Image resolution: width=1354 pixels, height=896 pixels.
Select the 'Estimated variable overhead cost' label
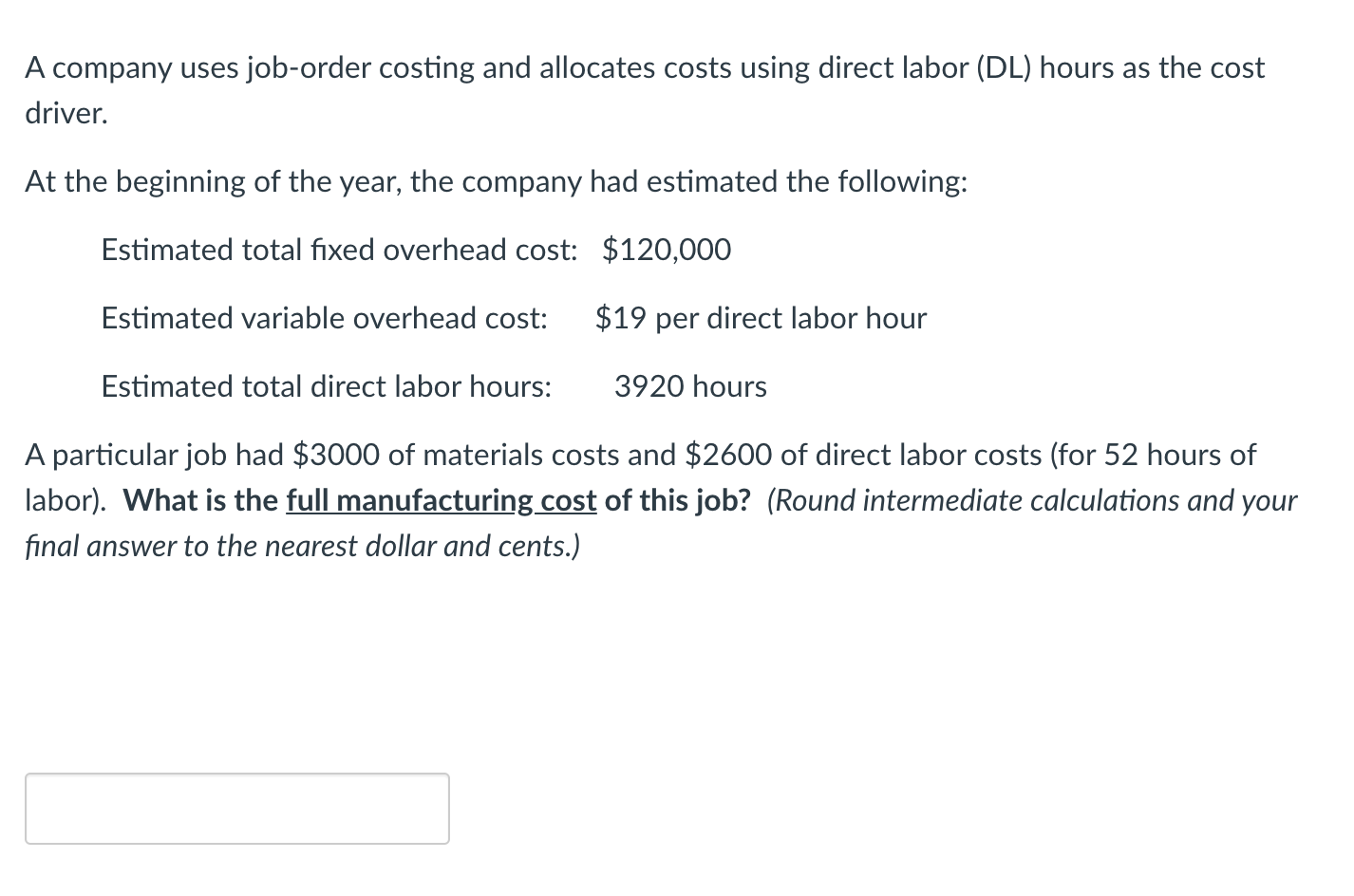pyautogui.click(x=324, y=318)
